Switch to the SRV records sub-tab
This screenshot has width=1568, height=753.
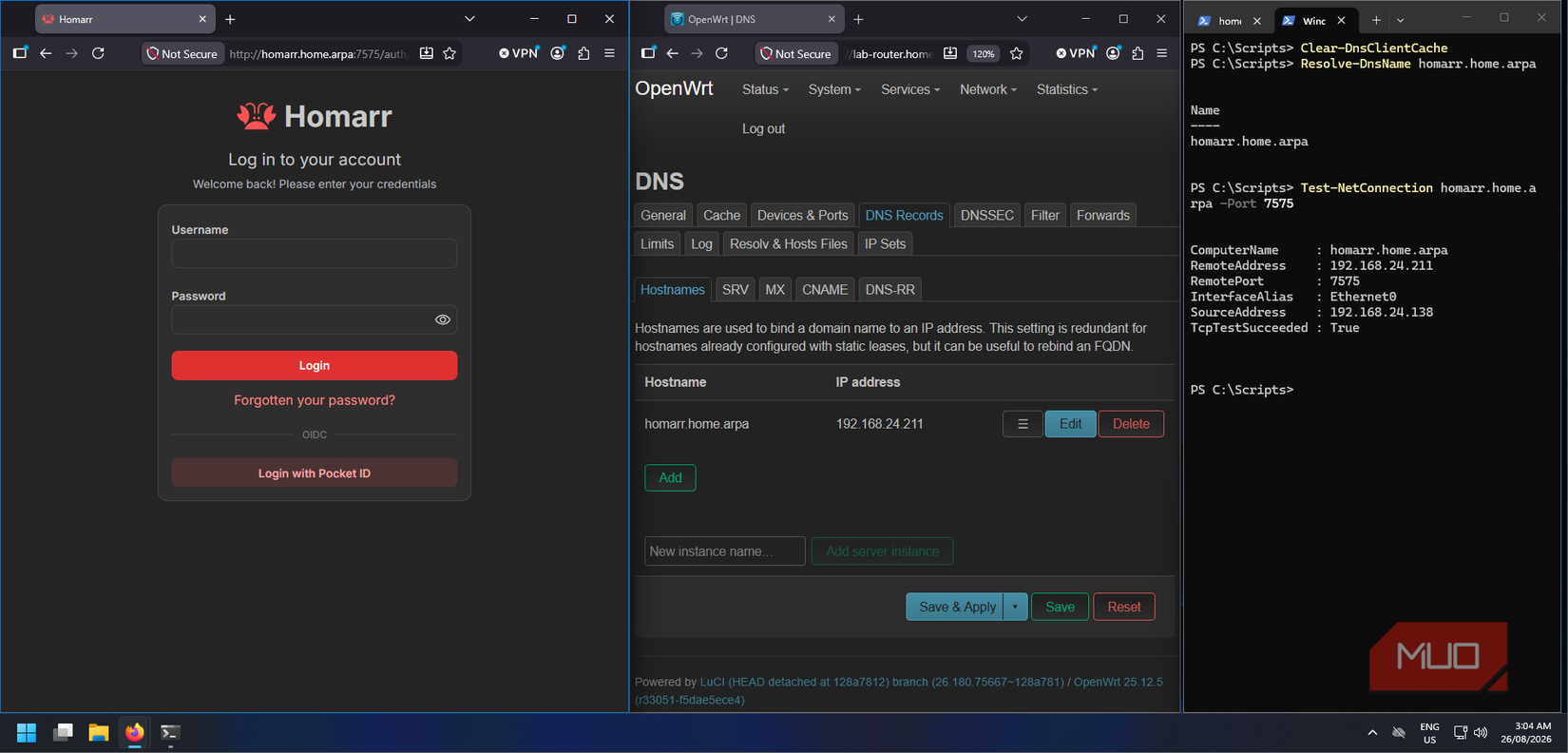736,289
